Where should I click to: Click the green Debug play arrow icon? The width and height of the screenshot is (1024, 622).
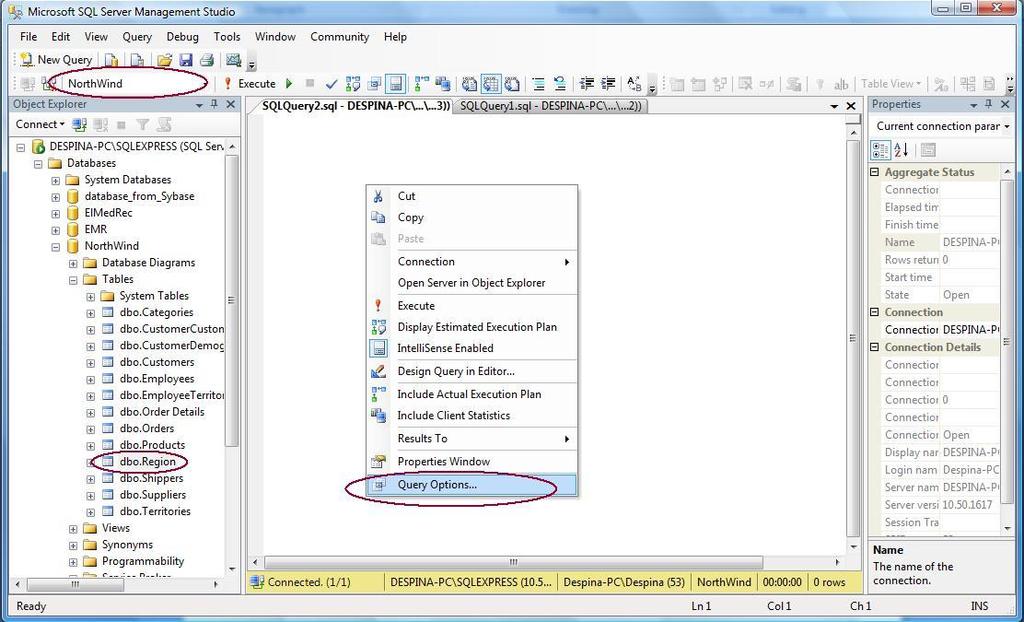[289, 84]
